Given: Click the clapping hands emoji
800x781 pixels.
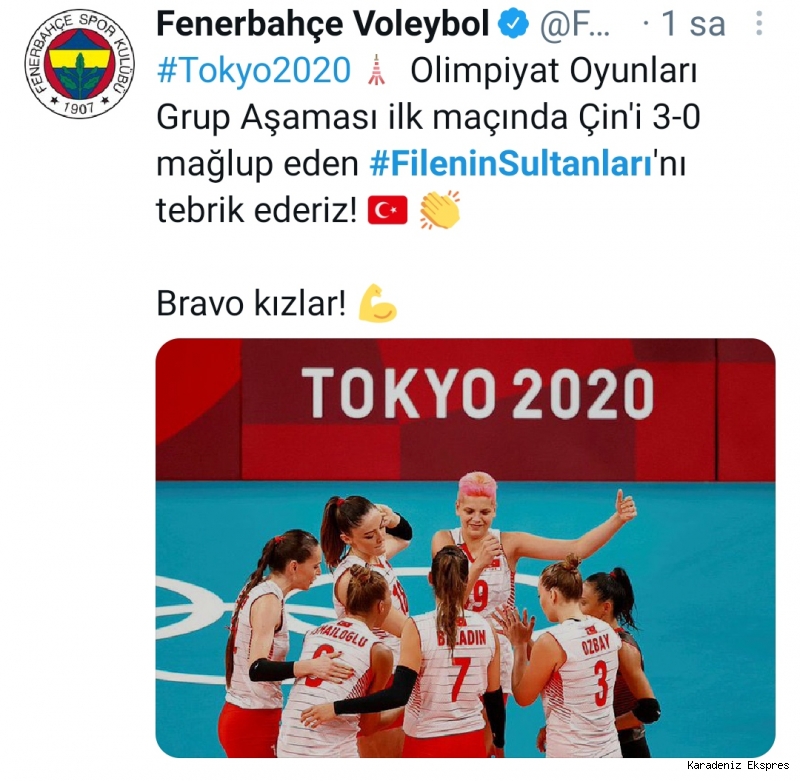Looking at the screenshot, I should (440, 210).
